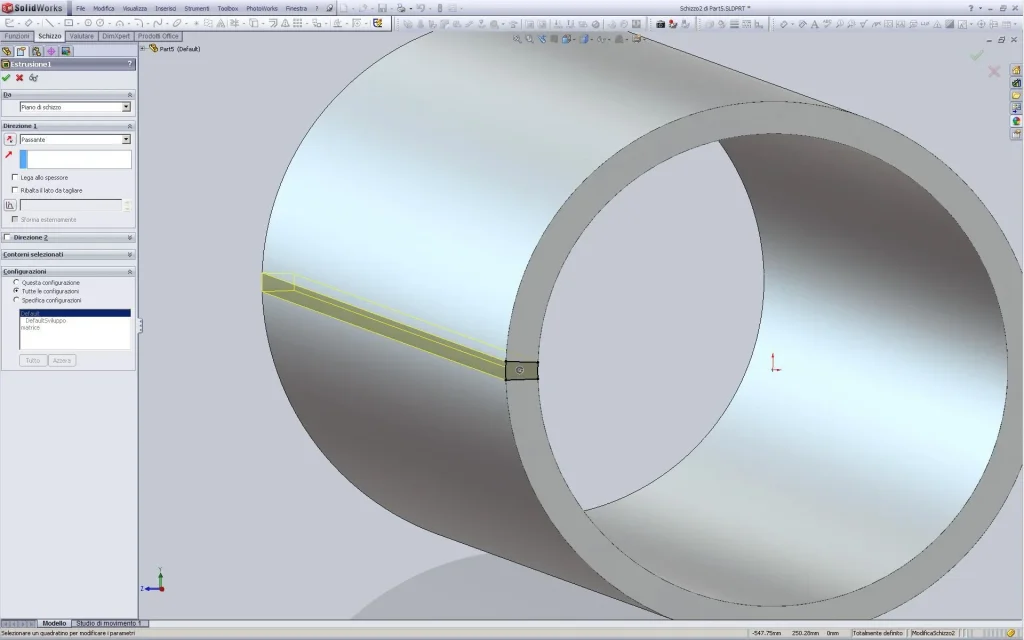1024x640 pixels.
Task: Click the Save disk icon
Action: pos(383,8)
